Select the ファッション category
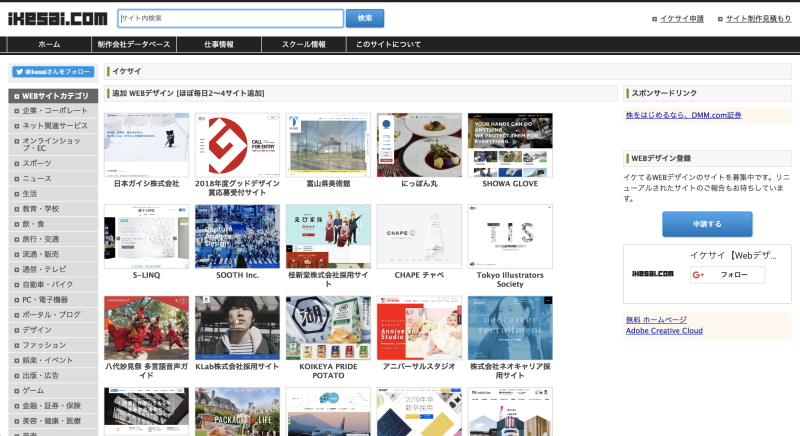The width and height of the screenshot is (800, 436). point(53,345)
